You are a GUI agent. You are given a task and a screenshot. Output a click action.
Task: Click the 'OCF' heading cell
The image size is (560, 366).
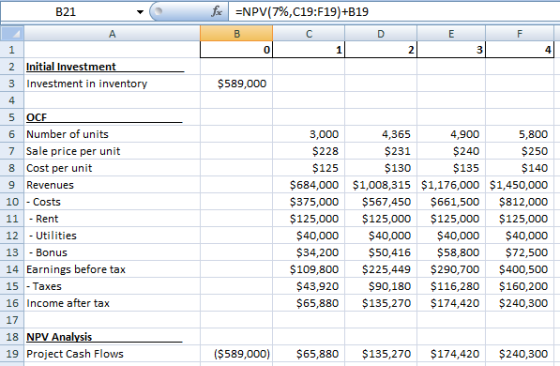(112, 117)
